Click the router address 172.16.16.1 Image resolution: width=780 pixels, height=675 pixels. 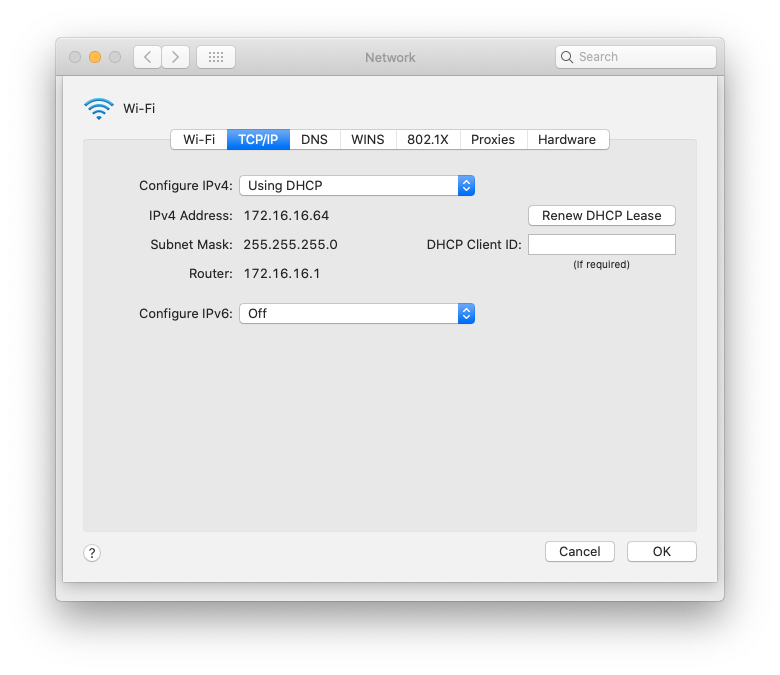click(282, 274)
